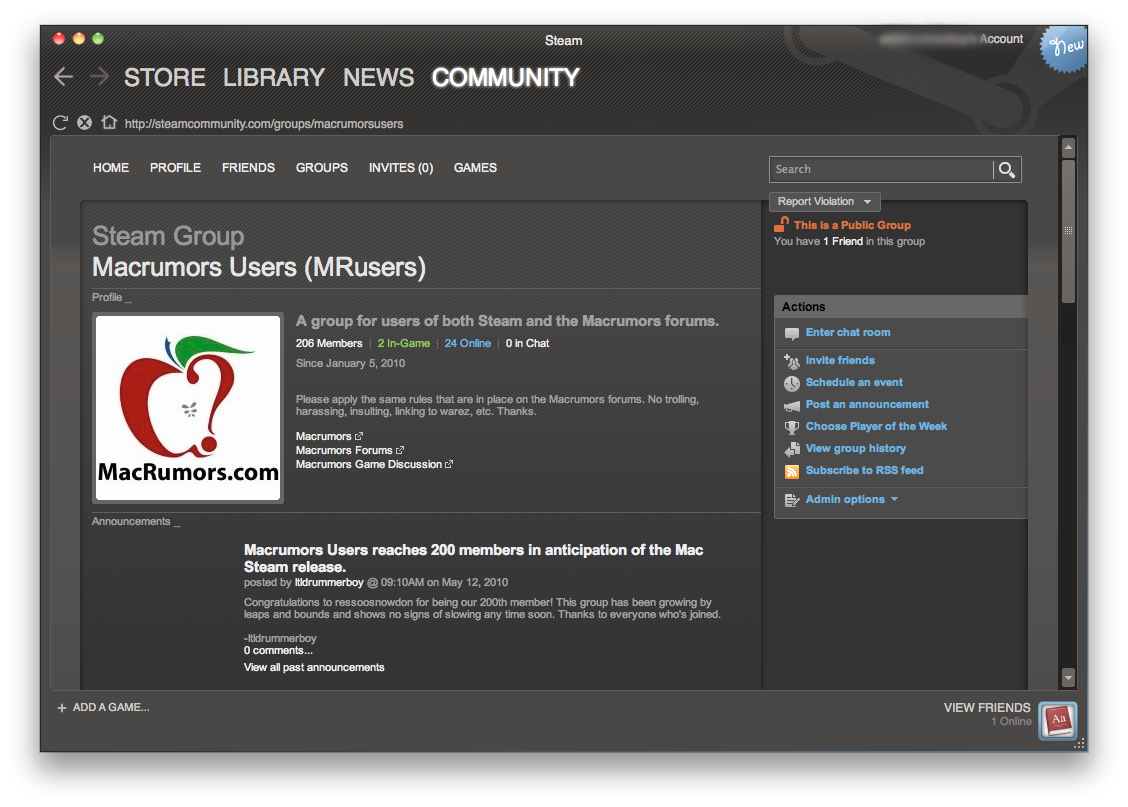Click the clock icon for Schedule an event
This screenshot has height=807, width=1128.
[791, 383]
